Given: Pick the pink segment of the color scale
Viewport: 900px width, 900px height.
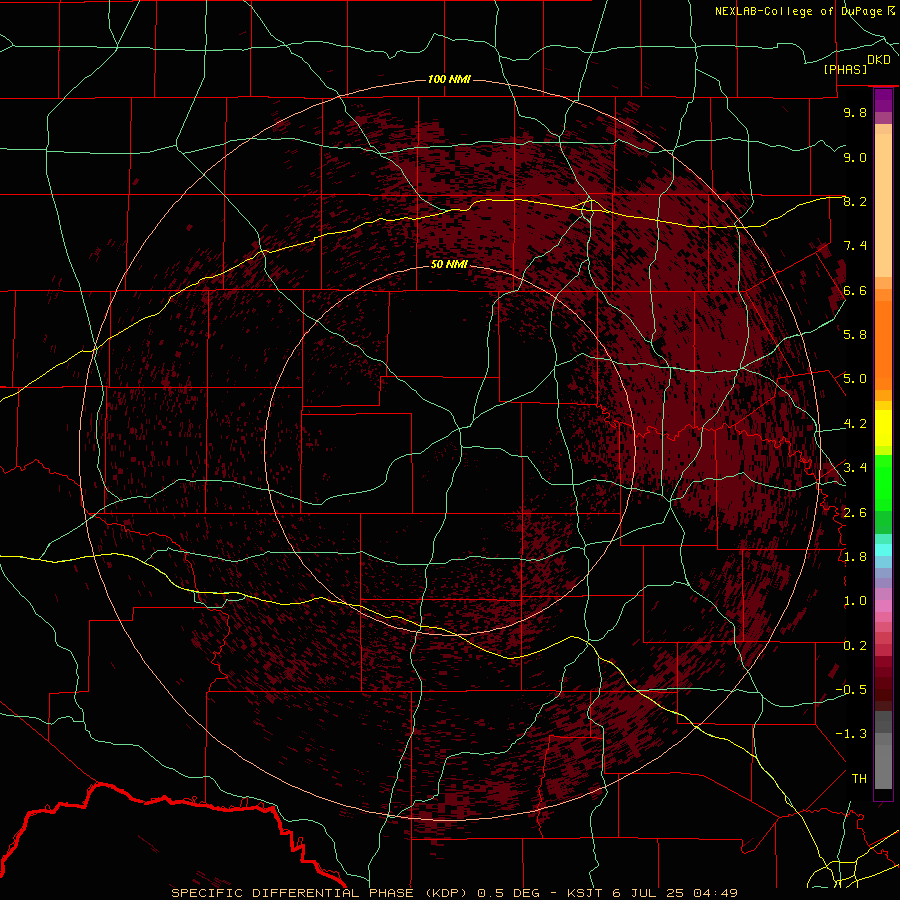Looking at the screenshot, I should 883,606.
